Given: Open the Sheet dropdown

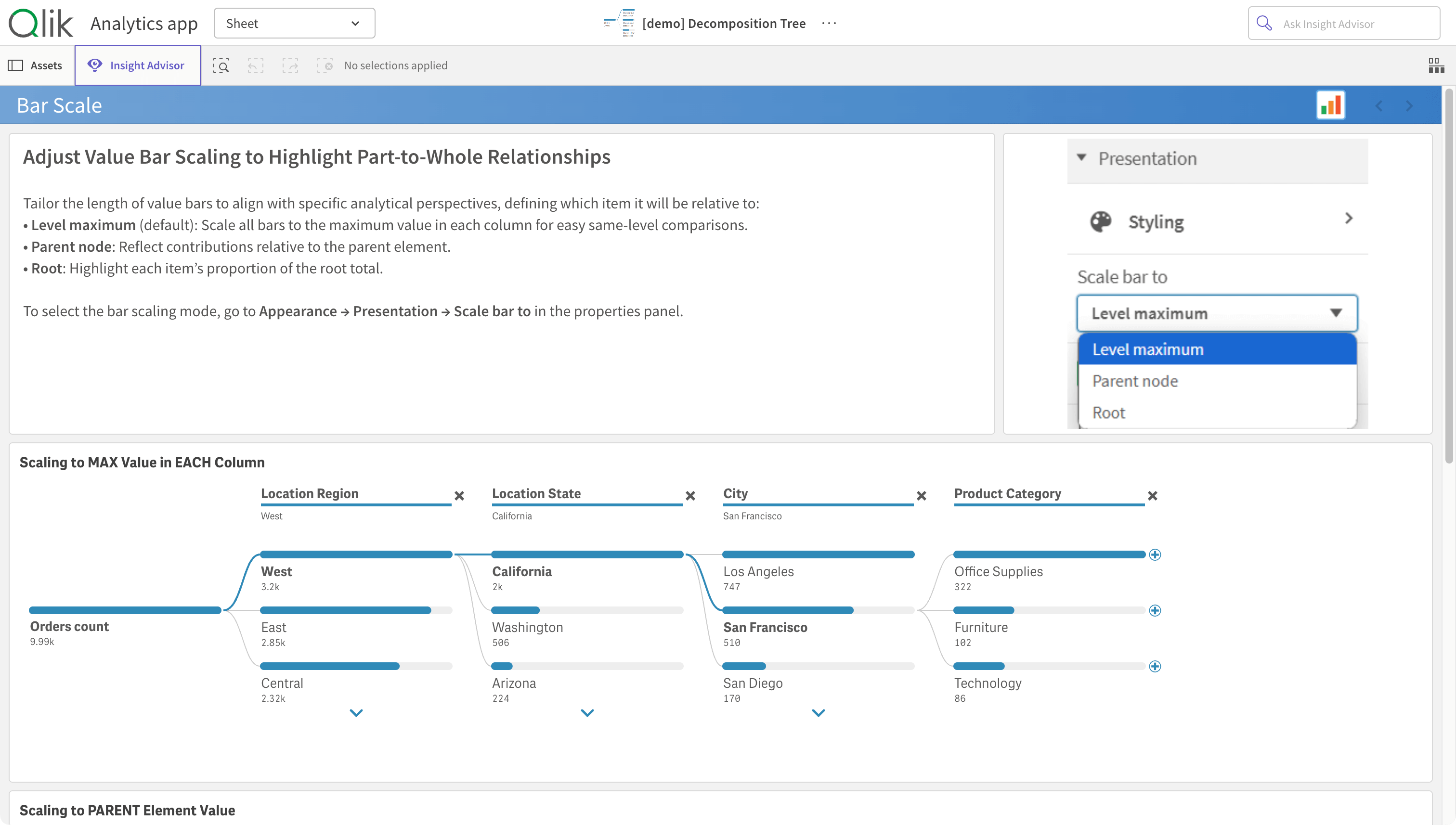Looking at the screenshot, I should (x=294, y=24).
